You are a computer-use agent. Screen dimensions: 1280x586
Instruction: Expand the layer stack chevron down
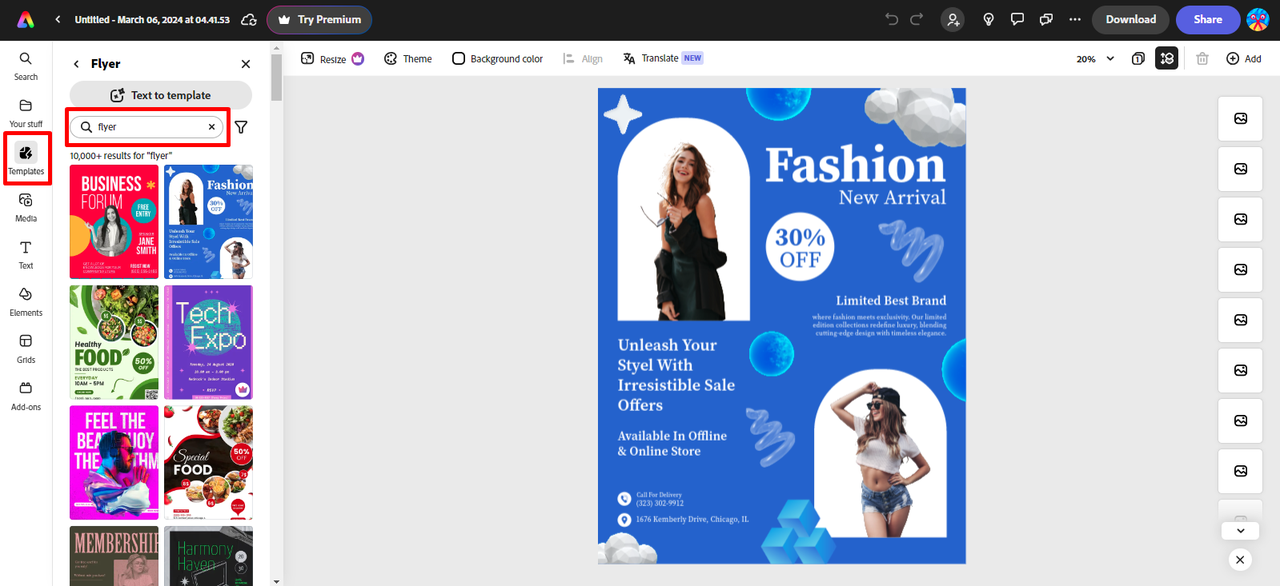pyautogui.click(x=1240, y=531)
